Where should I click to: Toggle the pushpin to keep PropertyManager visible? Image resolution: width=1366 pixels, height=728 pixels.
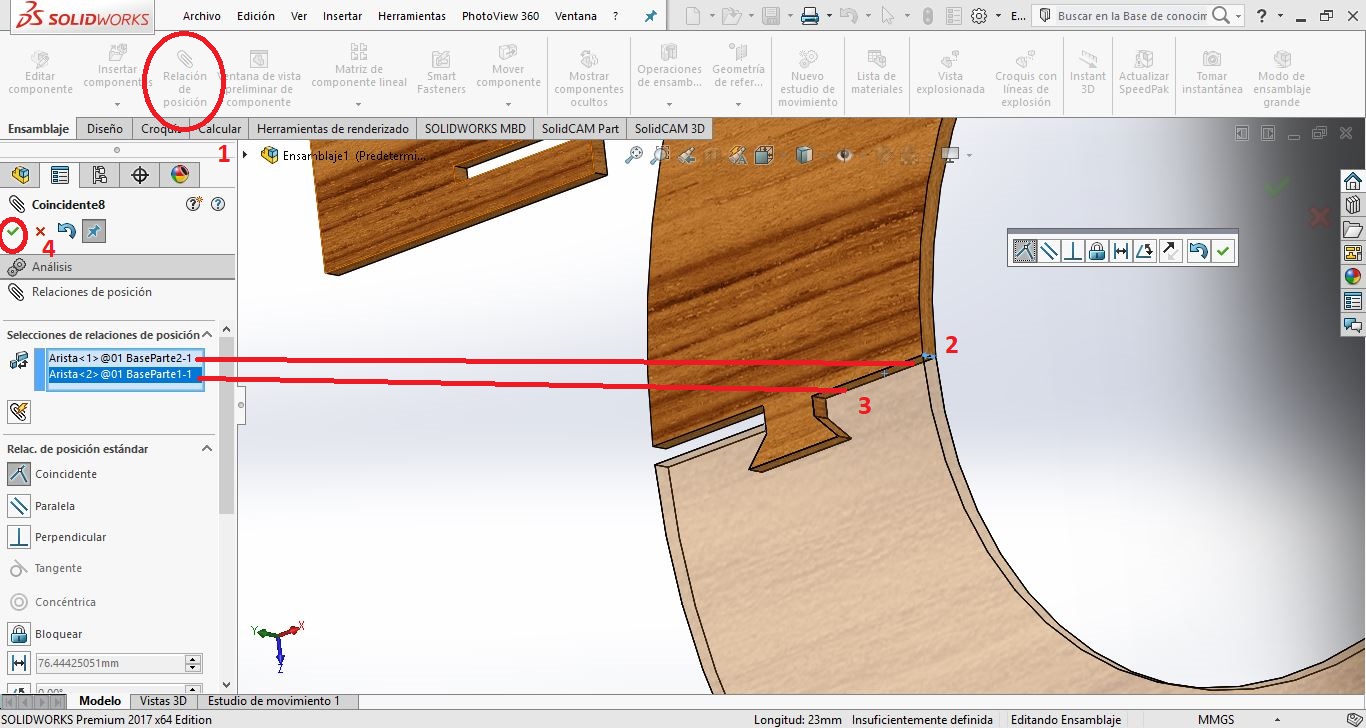(93, 232)
